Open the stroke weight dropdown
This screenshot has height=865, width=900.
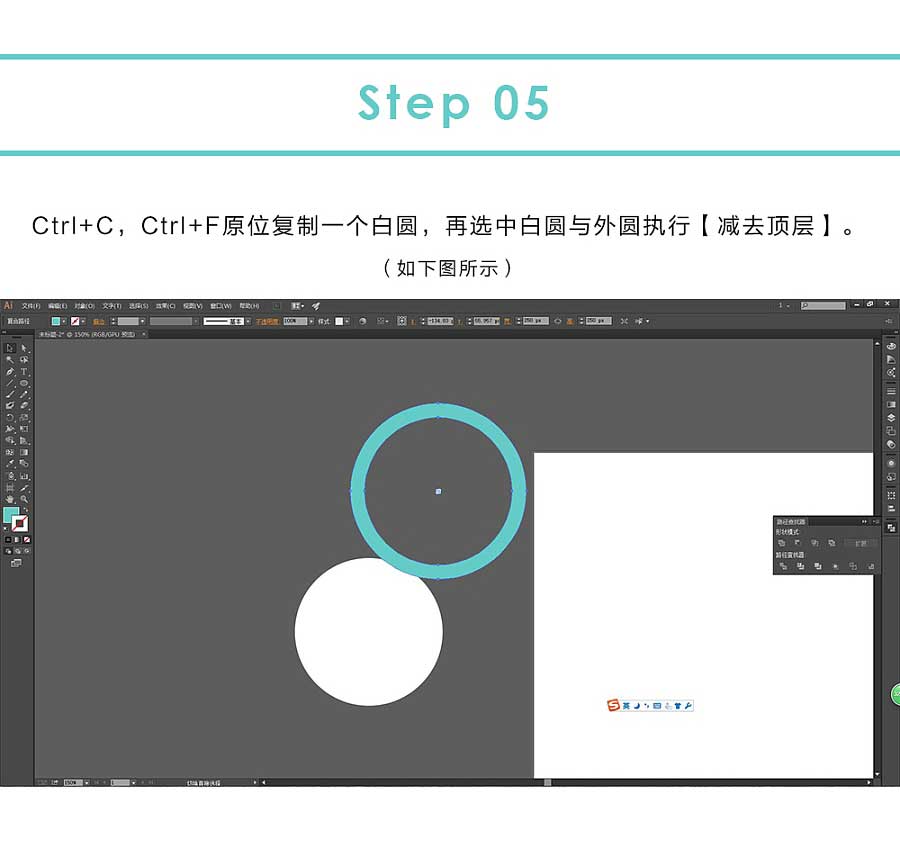click(x=142, y=321)
